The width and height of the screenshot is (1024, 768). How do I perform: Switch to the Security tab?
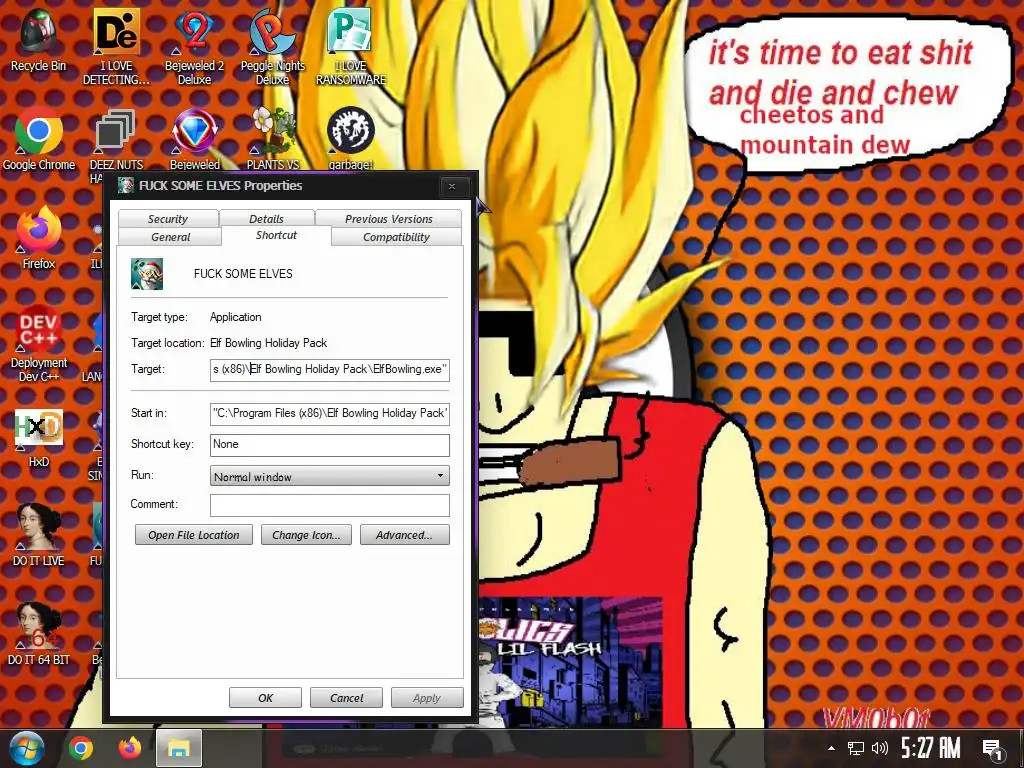pyautogui.click(x=168, y=219)
